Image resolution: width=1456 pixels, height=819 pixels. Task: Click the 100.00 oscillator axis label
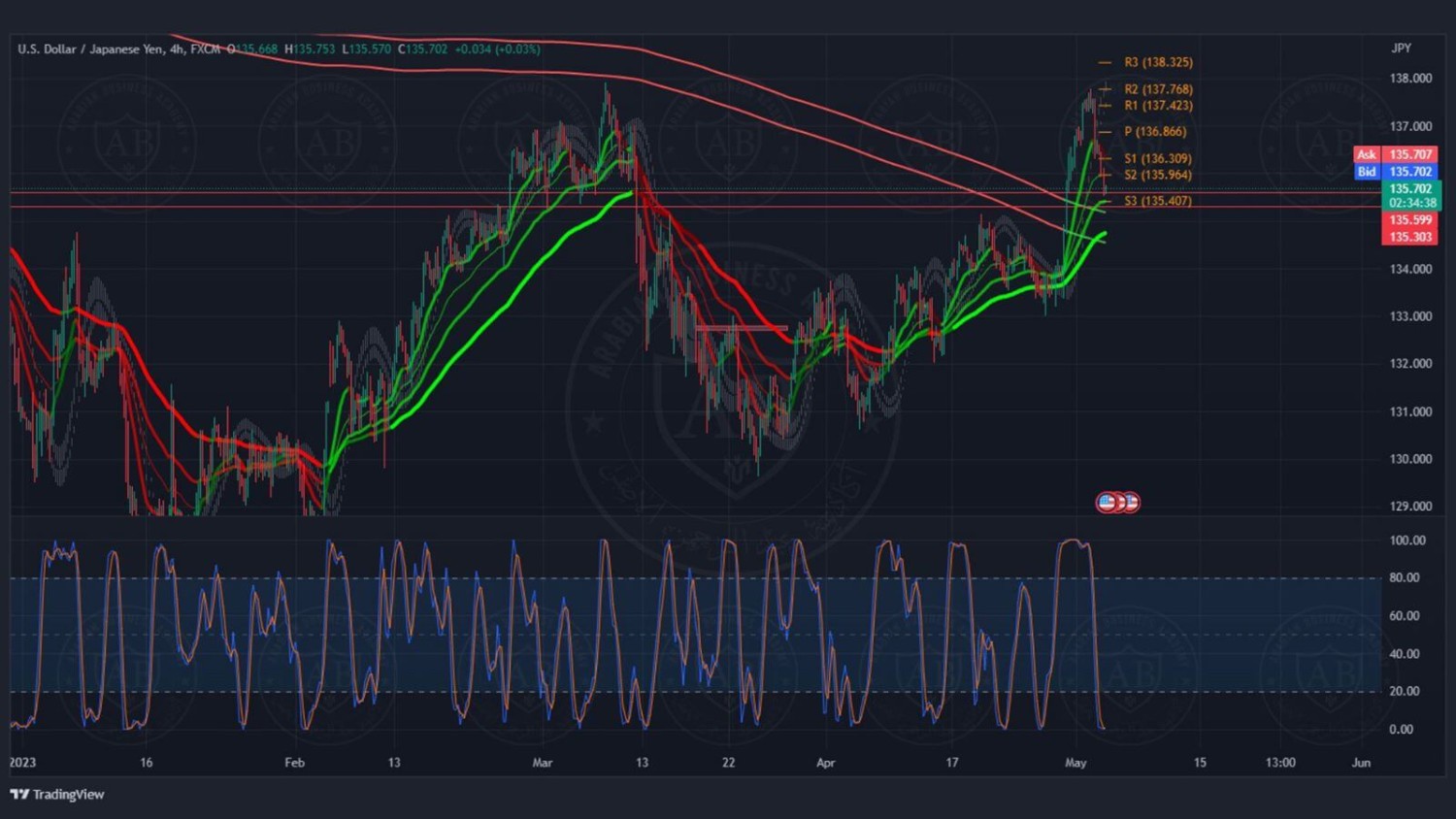point(1407,541)
